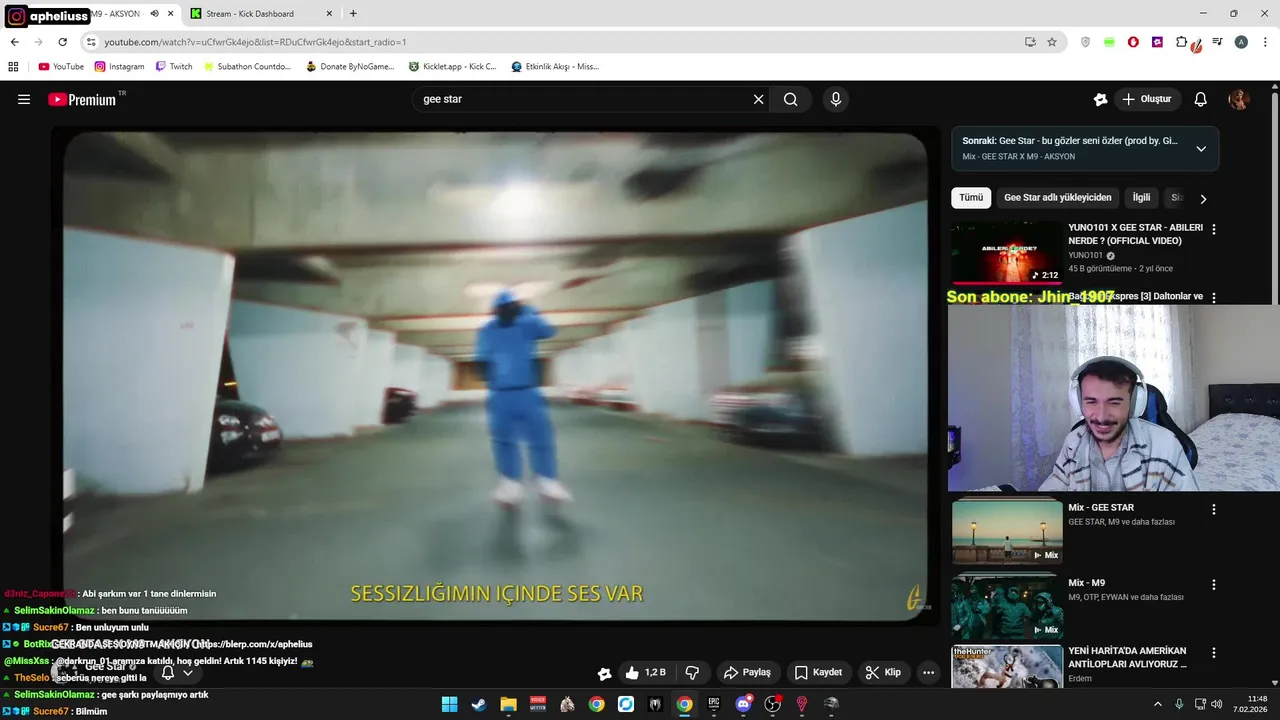Expand the Sonraki playlist panel chevron

1201,149
